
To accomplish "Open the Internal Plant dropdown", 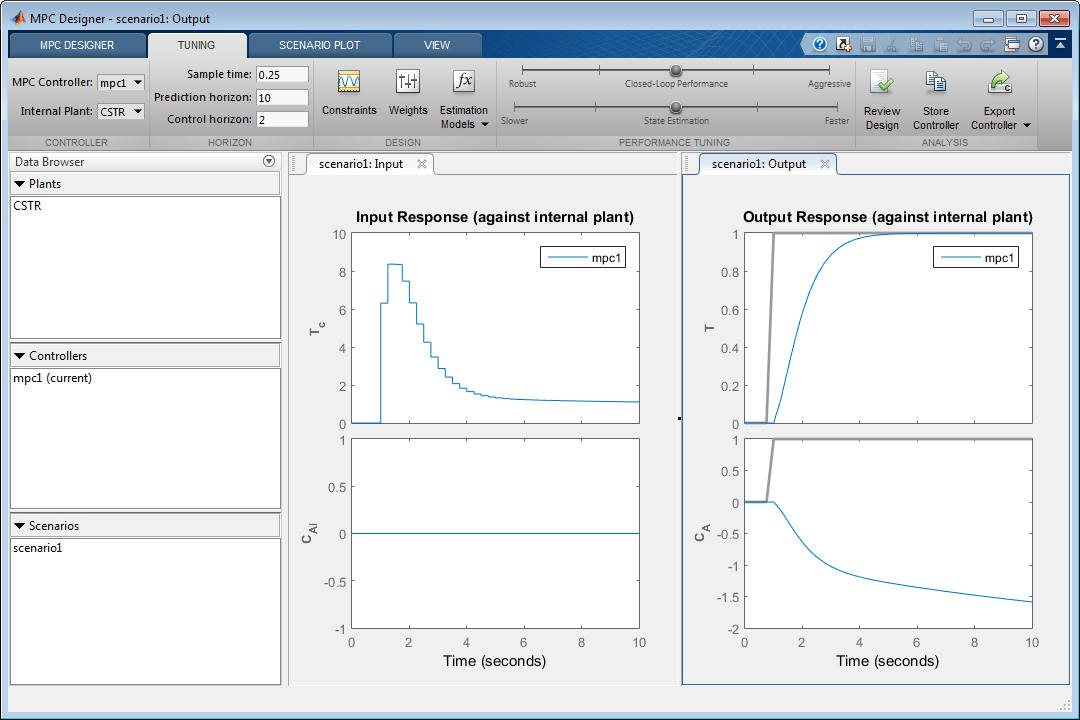I will pos(121,112).
